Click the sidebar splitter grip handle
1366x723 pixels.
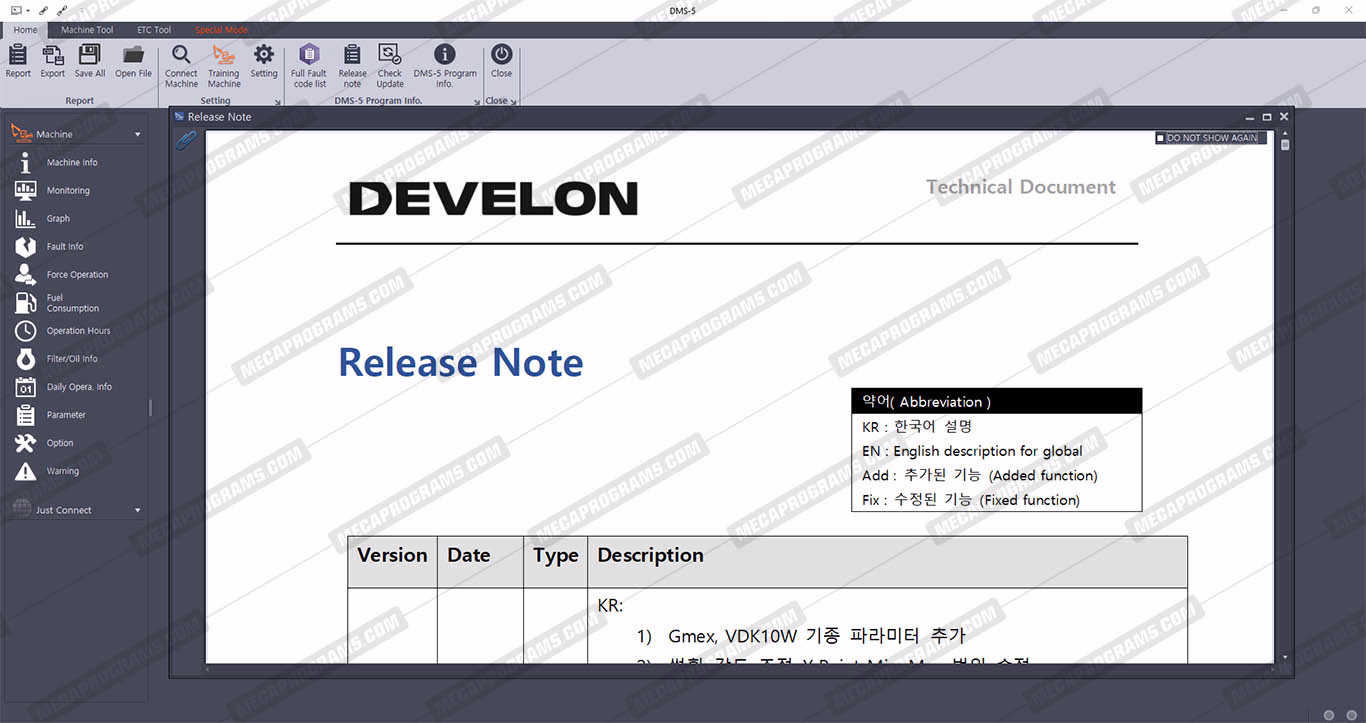(x=151, y=408)
